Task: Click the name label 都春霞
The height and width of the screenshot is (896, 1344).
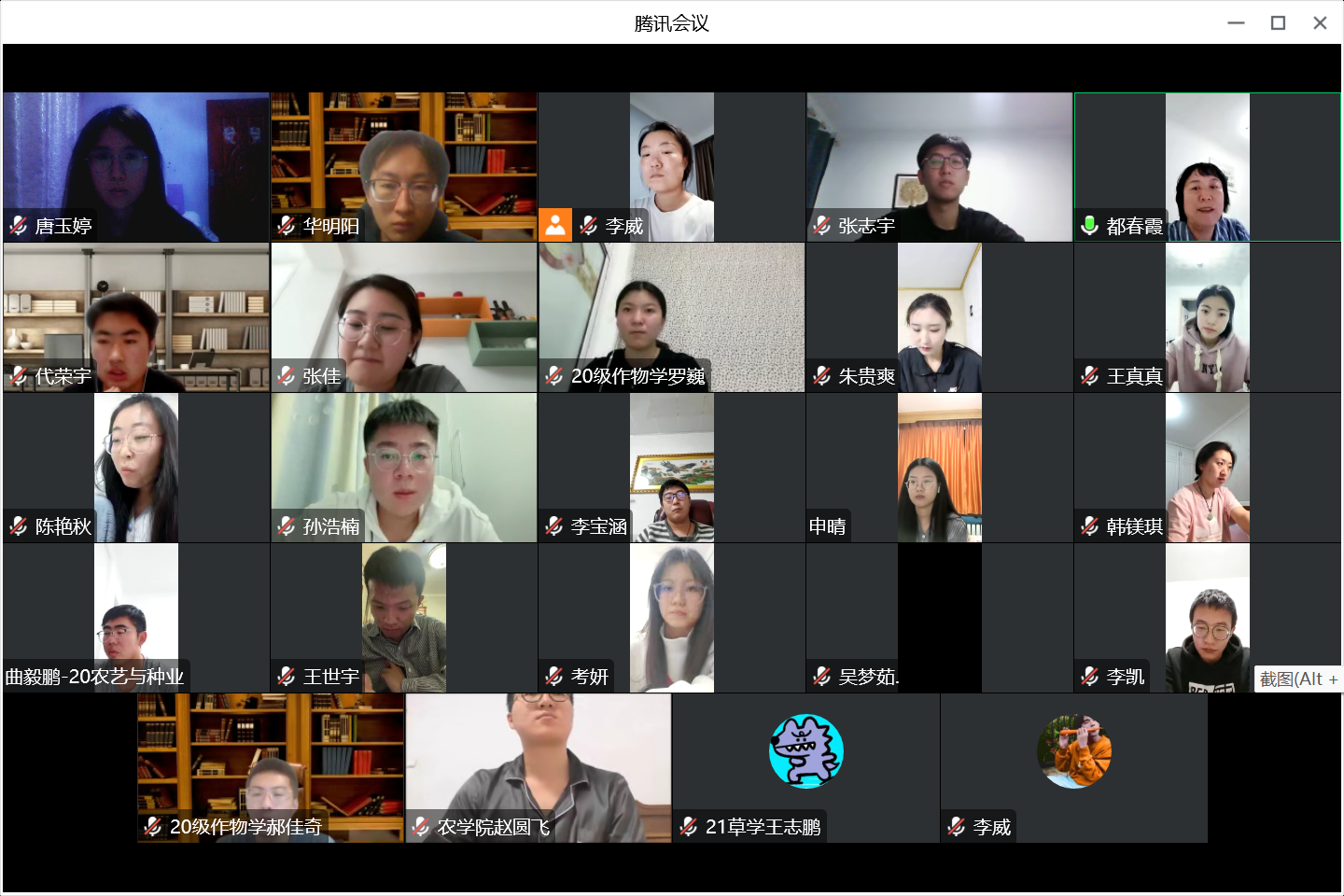Action: coord(1135,226)
